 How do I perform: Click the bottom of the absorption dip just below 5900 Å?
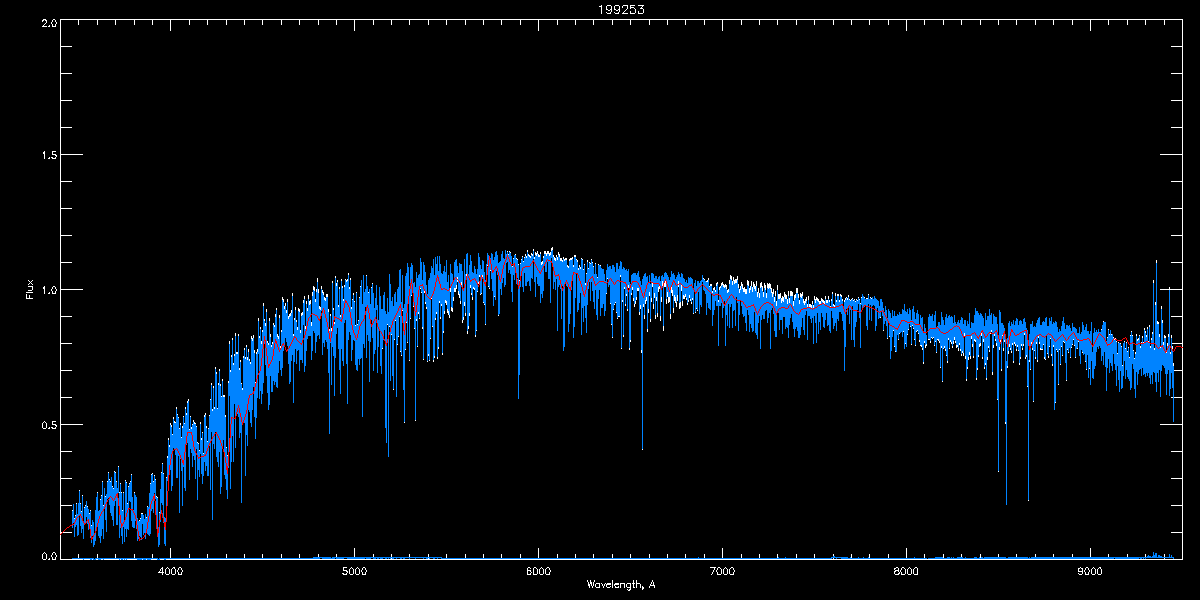click(x=518, y=396)
